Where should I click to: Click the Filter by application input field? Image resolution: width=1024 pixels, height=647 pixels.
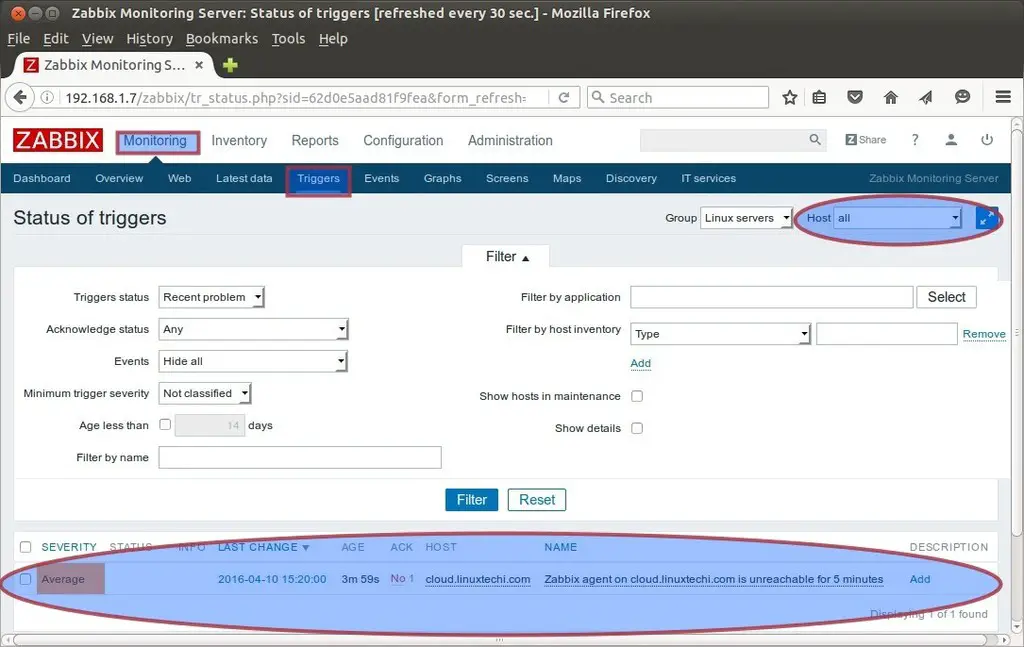tap(771, 297)
